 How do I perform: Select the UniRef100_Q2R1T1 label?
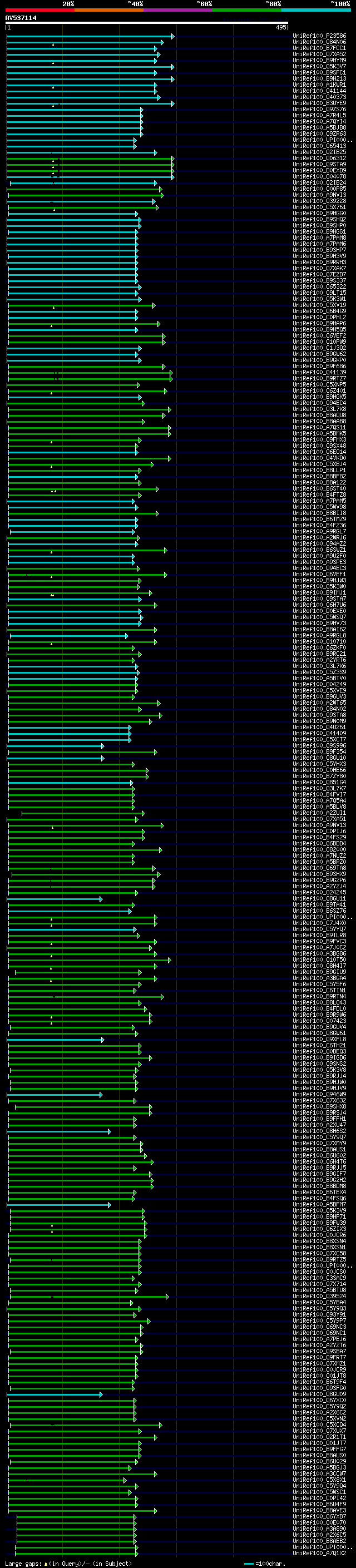(x=319, y=1437)
